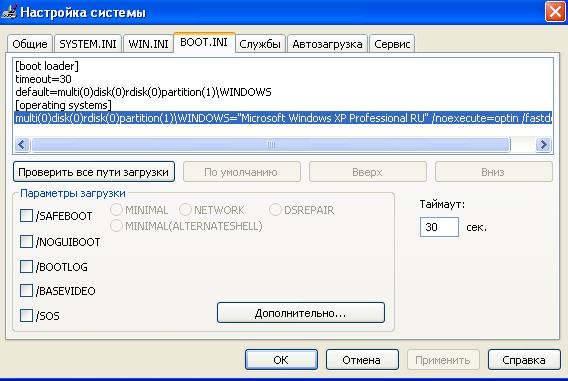Click the [operating systems] line

pyautogui.click(x=63, y=105)
